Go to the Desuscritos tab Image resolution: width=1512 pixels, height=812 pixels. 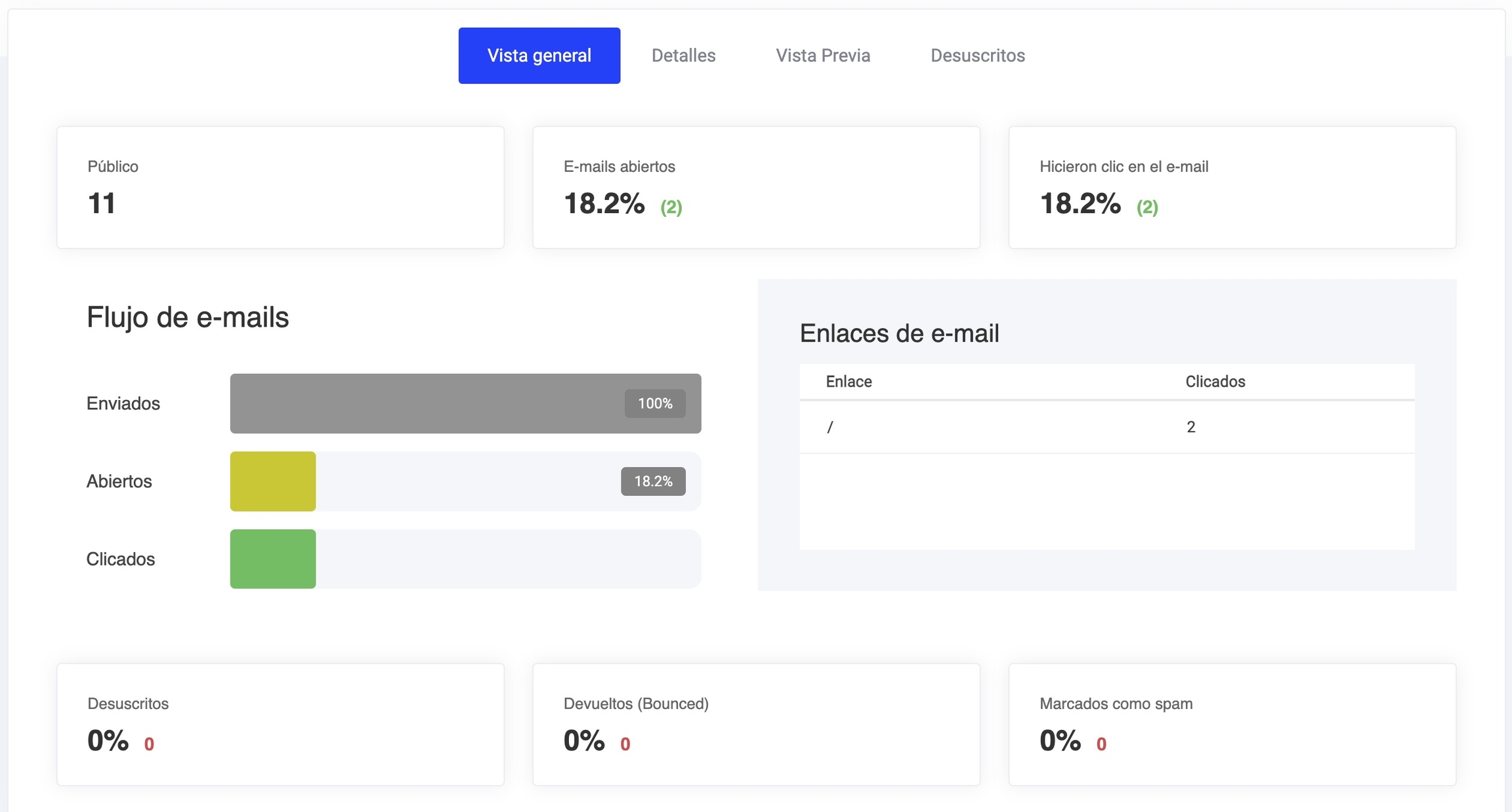click(977, 56)
